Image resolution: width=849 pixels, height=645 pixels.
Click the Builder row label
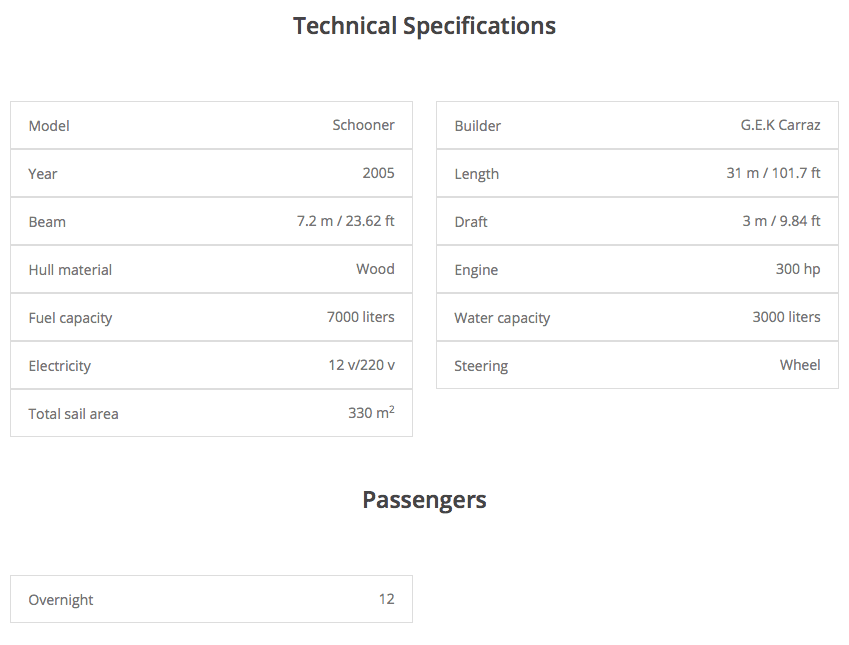(x=477, y=126)
